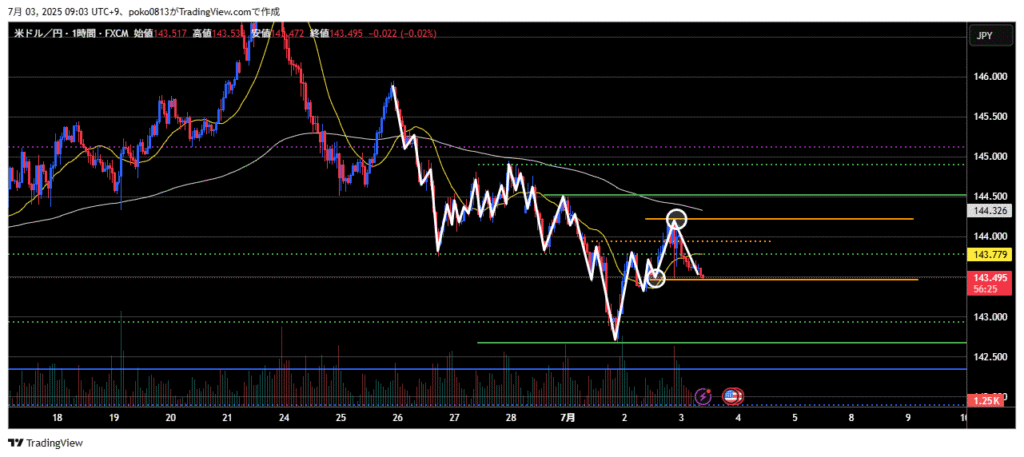
Task: Open the US flag economic event marker
Action: point(732,397)
